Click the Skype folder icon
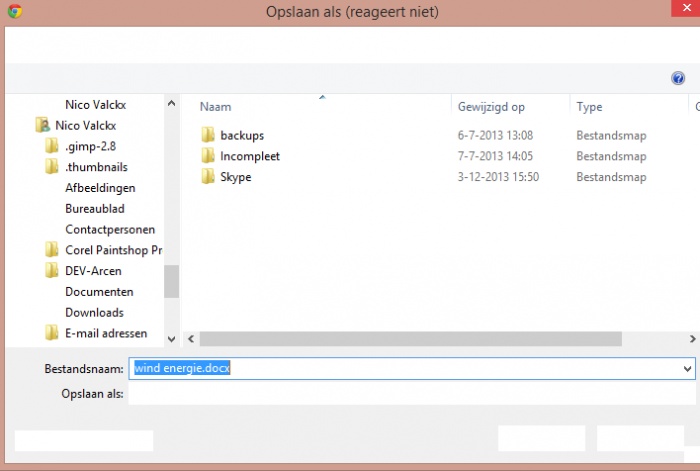The width and height of the screenshot is (700, 471). (x=208, y=176)
